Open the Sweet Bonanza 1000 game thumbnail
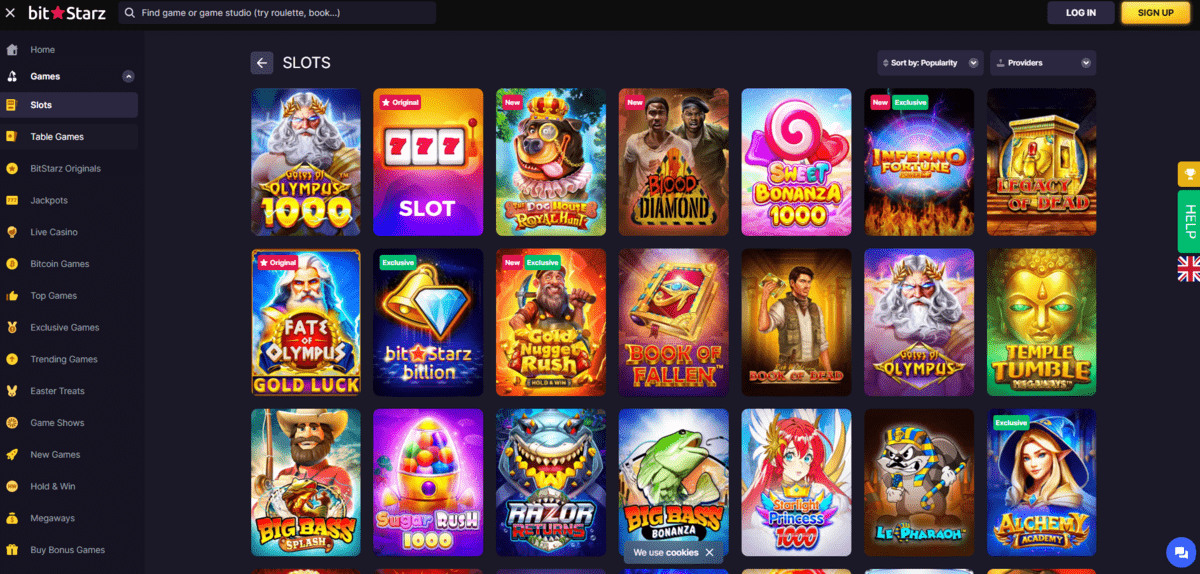Image resolution: width=1200 pixels, height=574 pixels. tap(796, 162)
